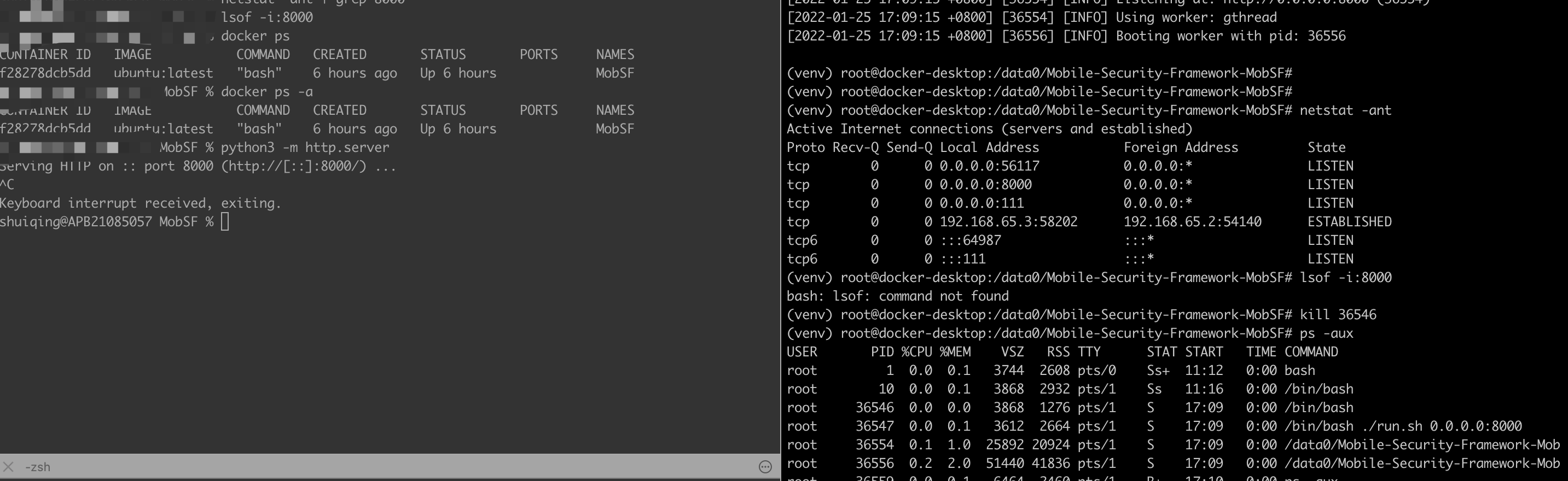Viewport: 1568px width, 481px height.
Task: Click the 'ESTABLISHED' state in netstat output
Action: tap(1349, 221)
